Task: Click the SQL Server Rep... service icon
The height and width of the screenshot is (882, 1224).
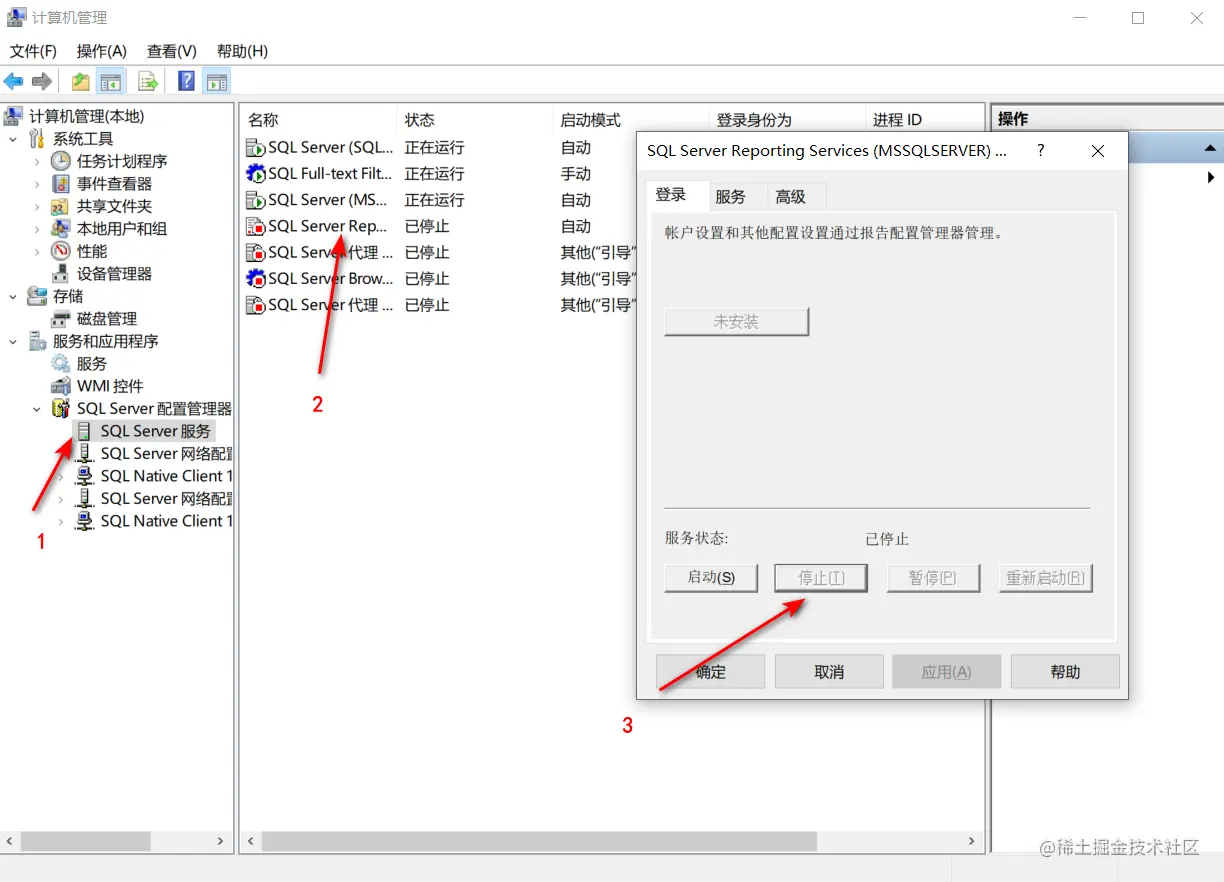Action: point(256,226)
